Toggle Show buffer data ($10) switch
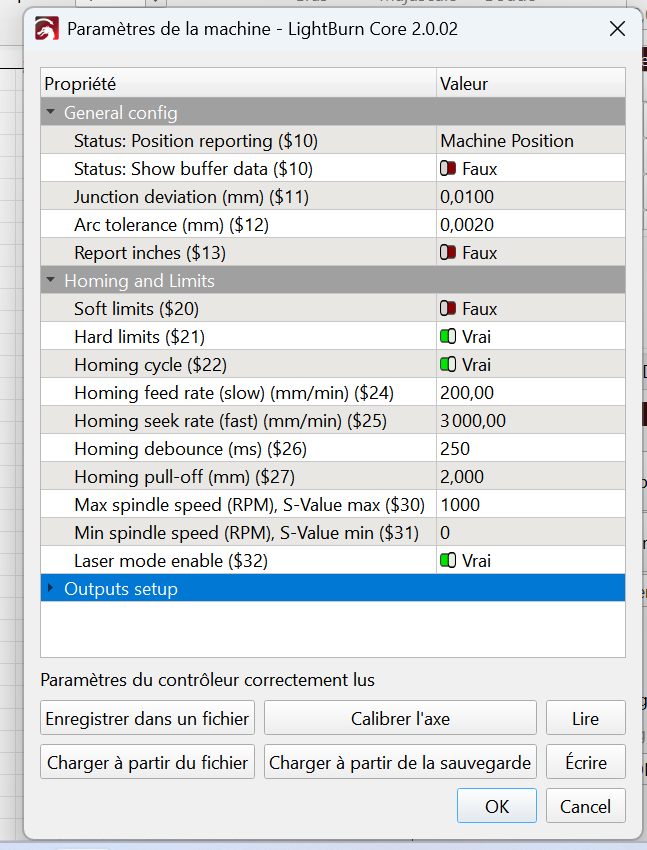The width and height of the screenshot is (647, 850). click(449, 169)
